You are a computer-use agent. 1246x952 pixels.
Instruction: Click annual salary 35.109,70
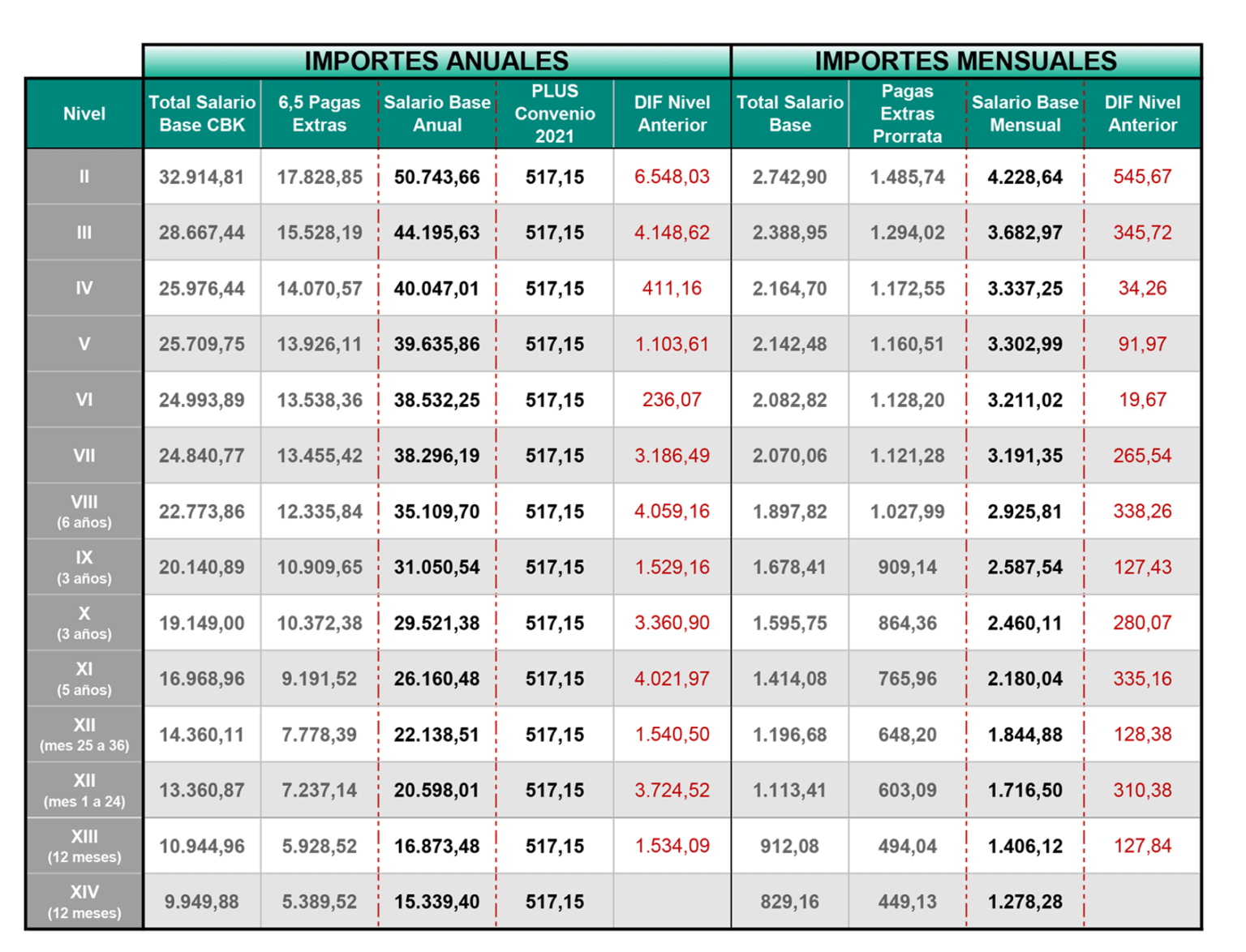point(437,512)
